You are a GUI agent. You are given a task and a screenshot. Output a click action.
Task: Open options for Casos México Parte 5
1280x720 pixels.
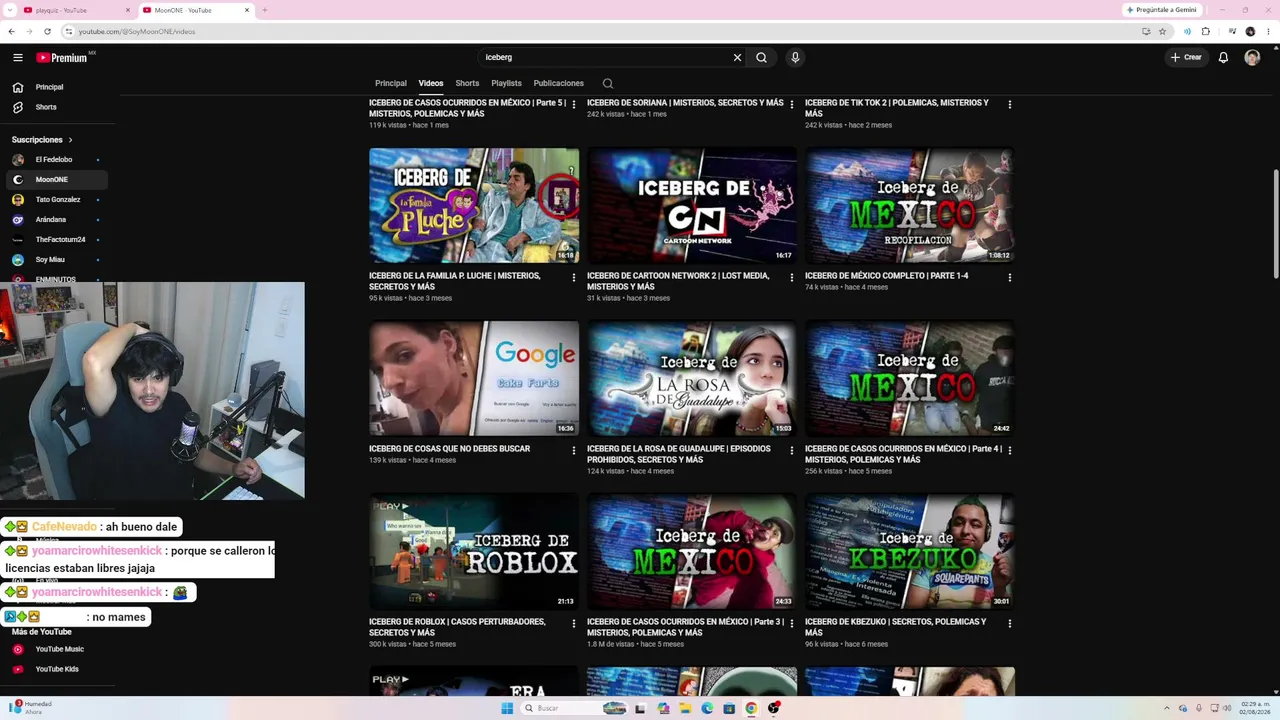[x=574, y=104]
